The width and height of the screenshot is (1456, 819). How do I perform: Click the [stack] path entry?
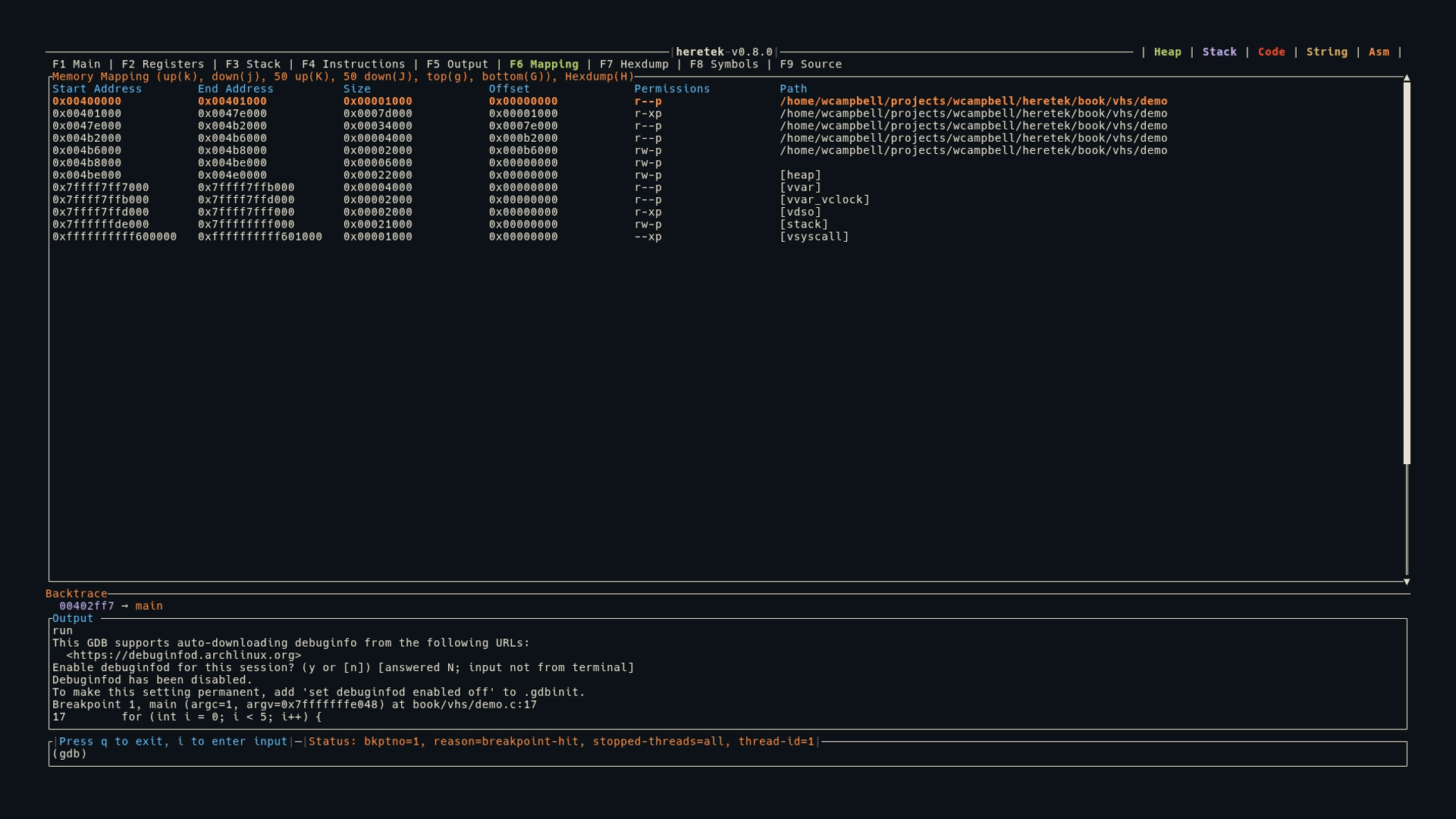804,224
